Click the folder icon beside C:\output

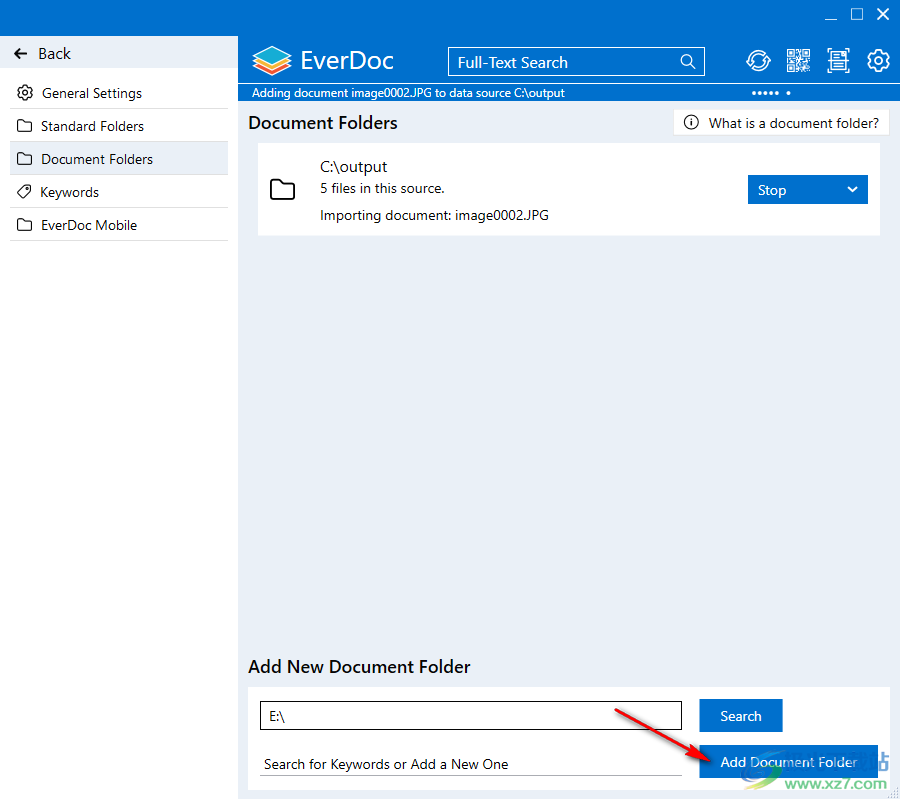282,189
